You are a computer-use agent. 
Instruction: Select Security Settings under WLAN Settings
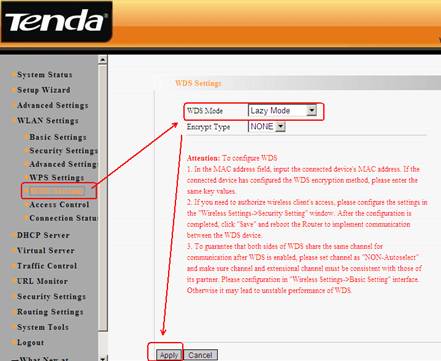(63, 151)
